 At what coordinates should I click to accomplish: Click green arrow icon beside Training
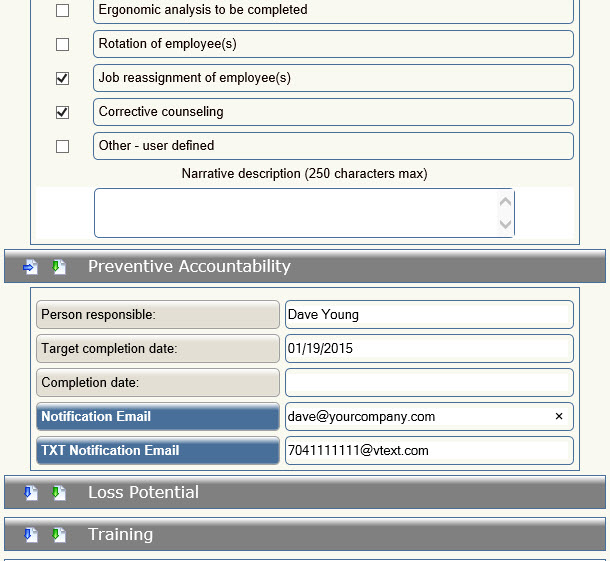[59, 535]
